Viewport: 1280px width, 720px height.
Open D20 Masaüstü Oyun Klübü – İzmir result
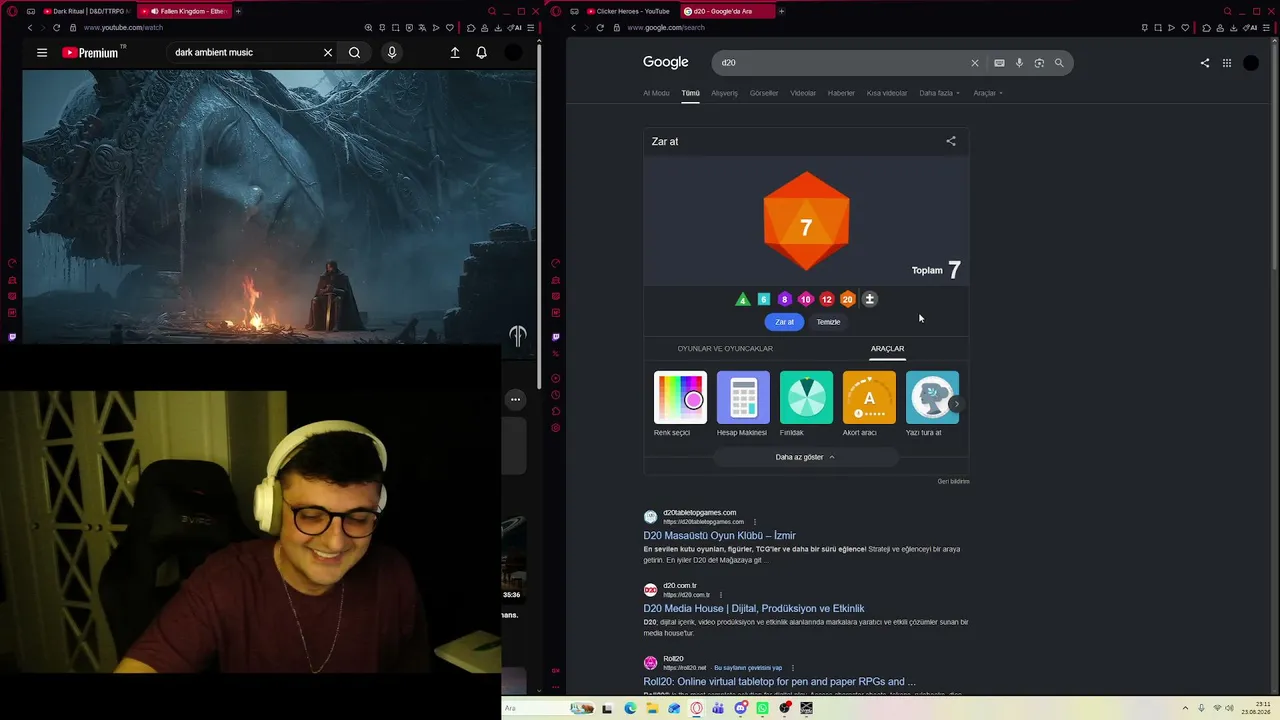coord(720,536)
